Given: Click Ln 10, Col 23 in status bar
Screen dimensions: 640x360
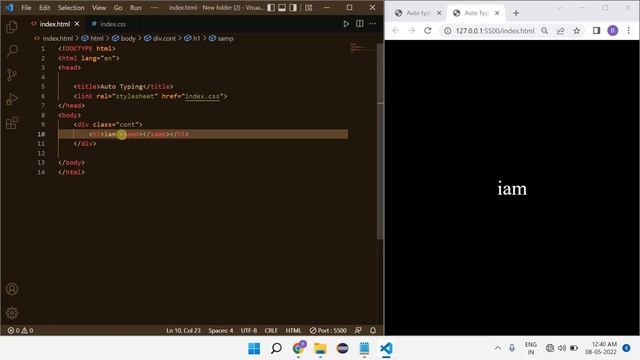Looking at the screenshot, I should [183, 331].
